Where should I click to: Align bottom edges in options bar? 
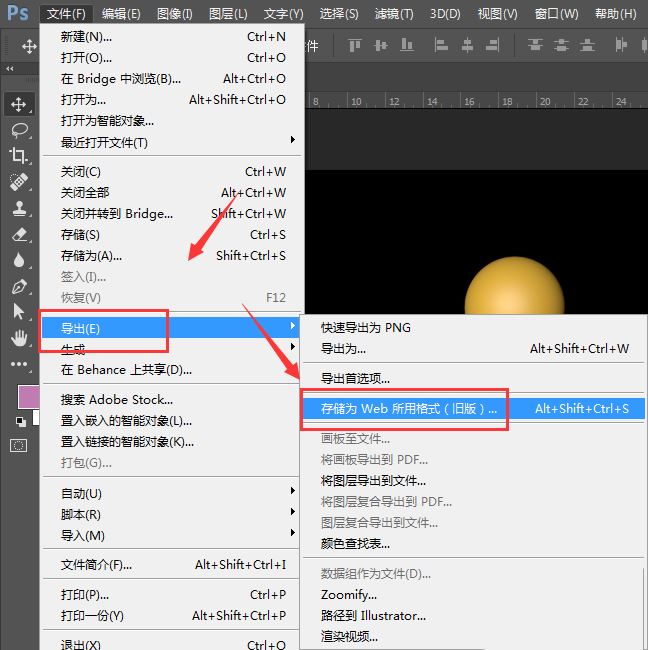407,45
